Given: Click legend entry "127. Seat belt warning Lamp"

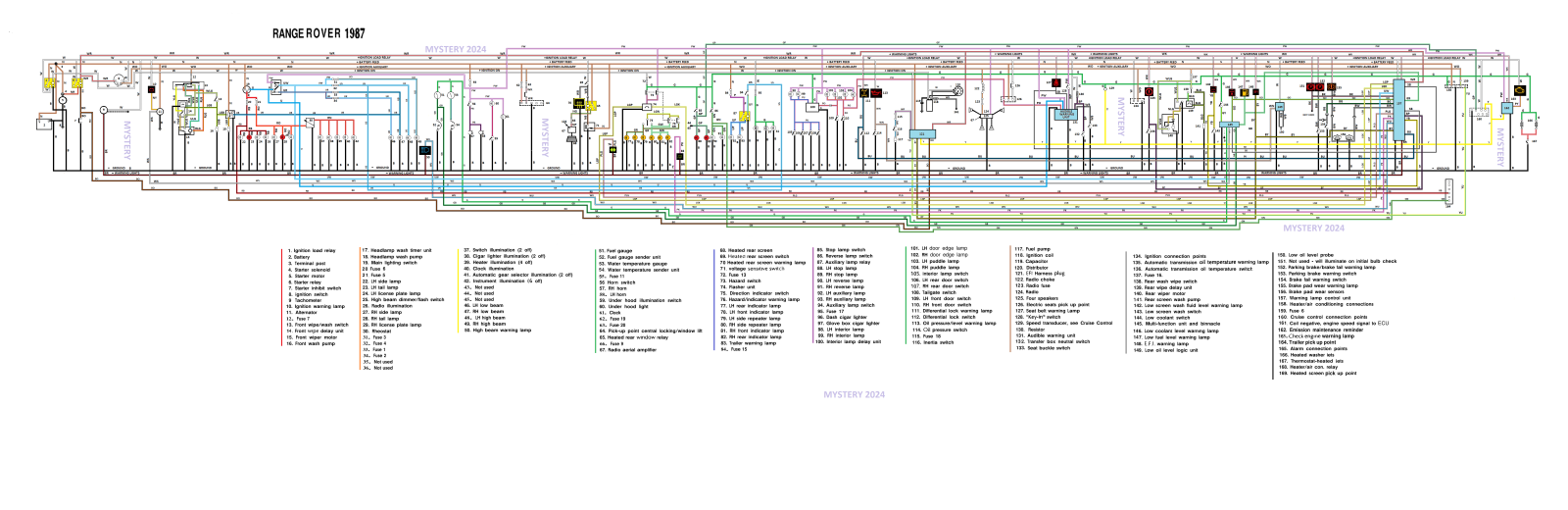Looking at the screenshot, I should click(x=1048, y=311).
